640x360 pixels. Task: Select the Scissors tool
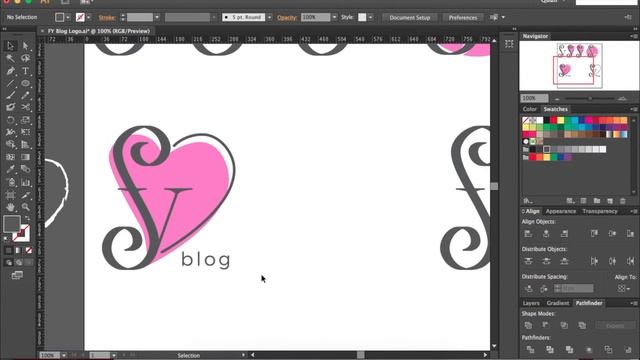tap(25, 107)
